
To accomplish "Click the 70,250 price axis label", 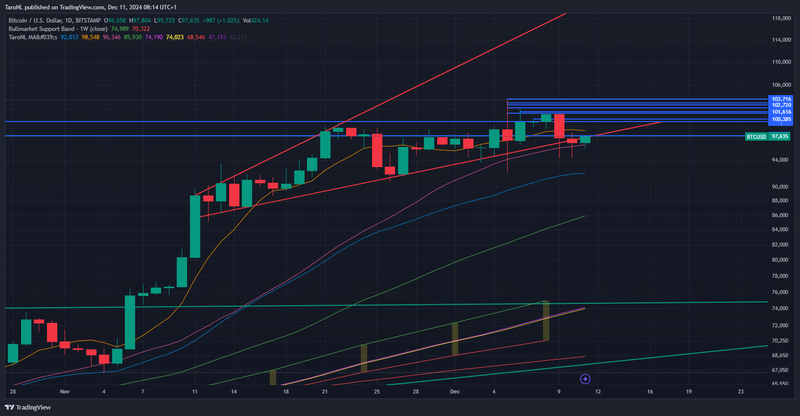I will coord(780,340).
